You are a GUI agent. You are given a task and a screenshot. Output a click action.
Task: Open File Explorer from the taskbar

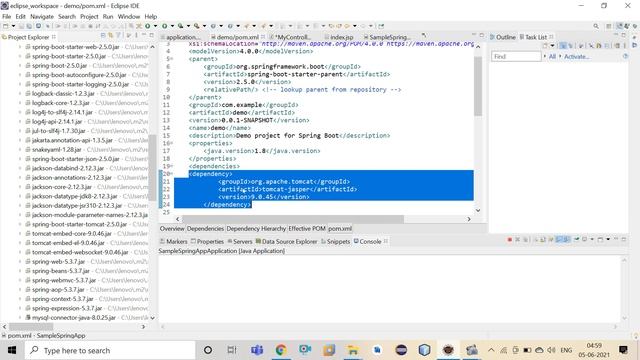353,350
